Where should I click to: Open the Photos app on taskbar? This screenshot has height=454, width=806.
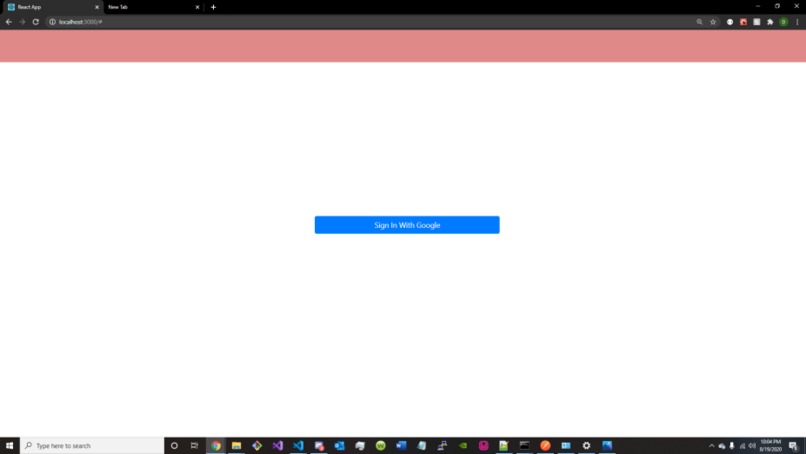[x=607, y=445]
